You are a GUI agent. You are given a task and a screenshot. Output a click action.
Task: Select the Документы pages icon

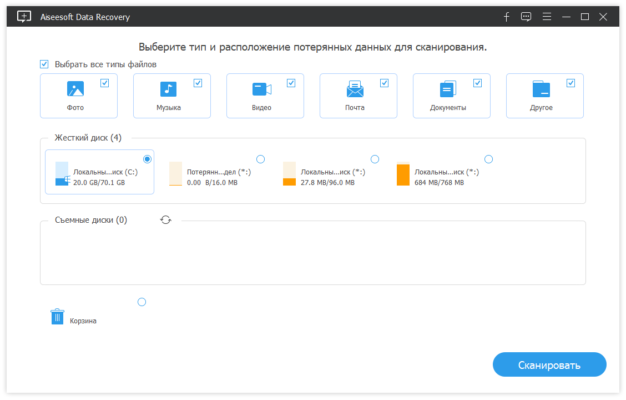pyautogui.click(x=448, y=89)
